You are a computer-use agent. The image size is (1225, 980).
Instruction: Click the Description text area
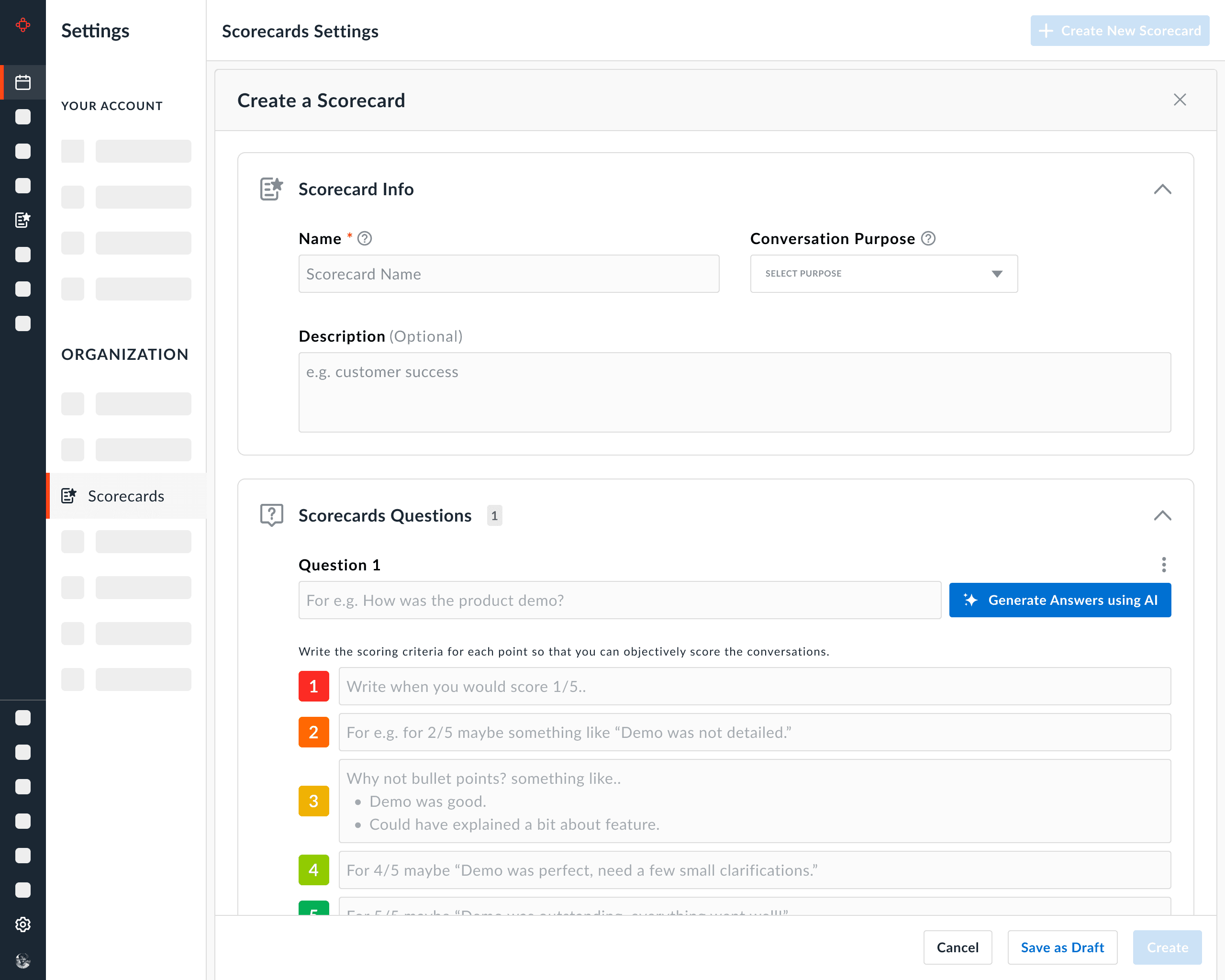tap(734, 392)
